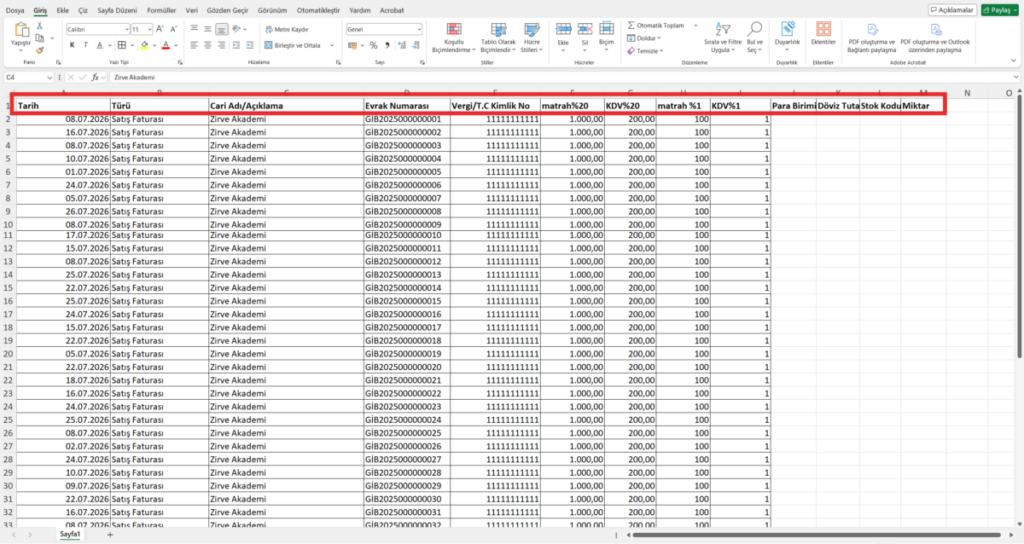Decrease decimal places icon
The height and width of the screenshot is (544, 1024).
(416, 46)
